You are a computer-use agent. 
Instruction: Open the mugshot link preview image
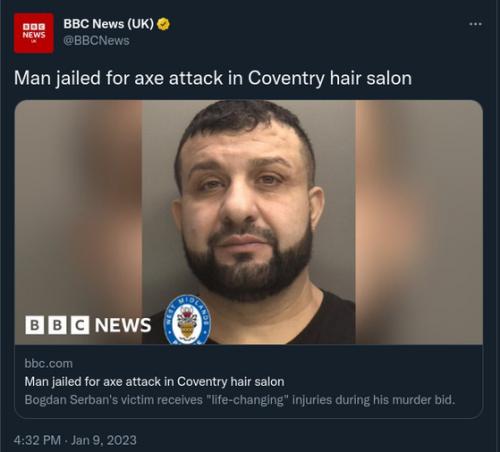click(x=249, y=222)
